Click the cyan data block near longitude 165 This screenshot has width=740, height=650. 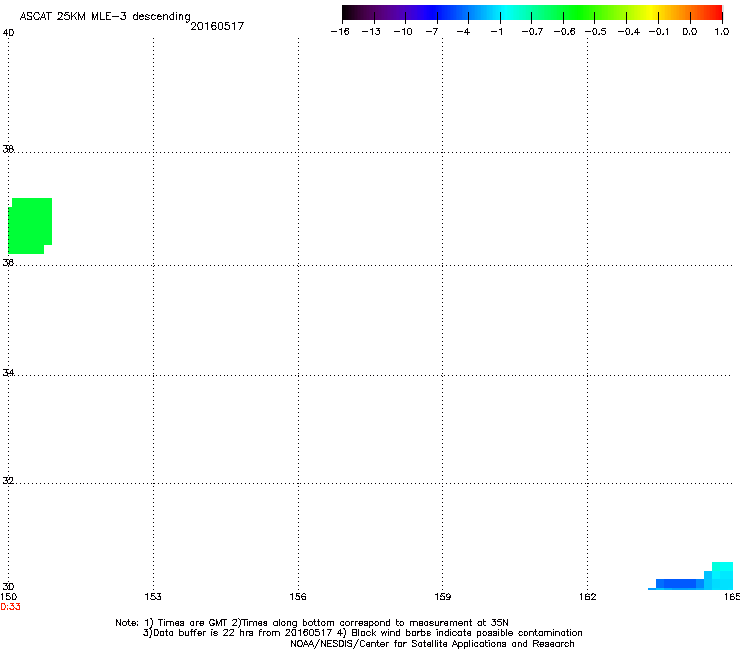722,576
